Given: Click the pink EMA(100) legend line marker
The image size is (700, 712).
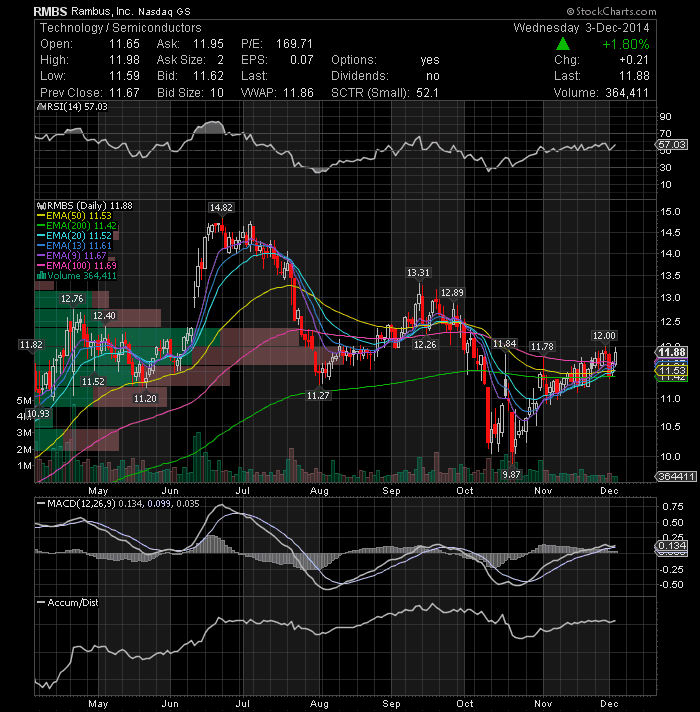Looking at the screenshot, I should coord(41,266).
